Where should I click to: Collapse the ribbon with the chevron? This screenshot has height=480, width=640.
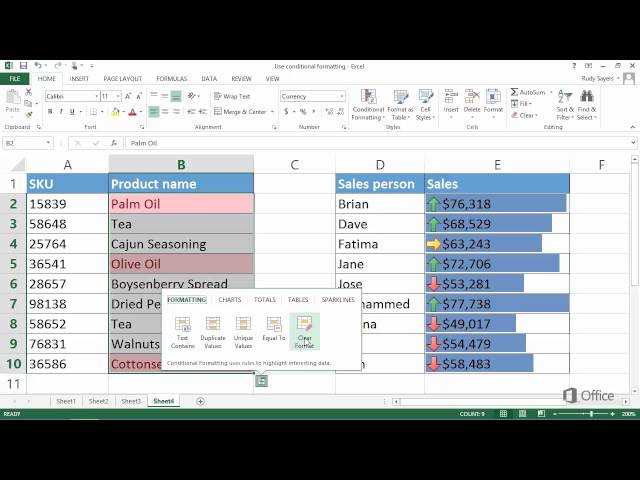(632, 127)
